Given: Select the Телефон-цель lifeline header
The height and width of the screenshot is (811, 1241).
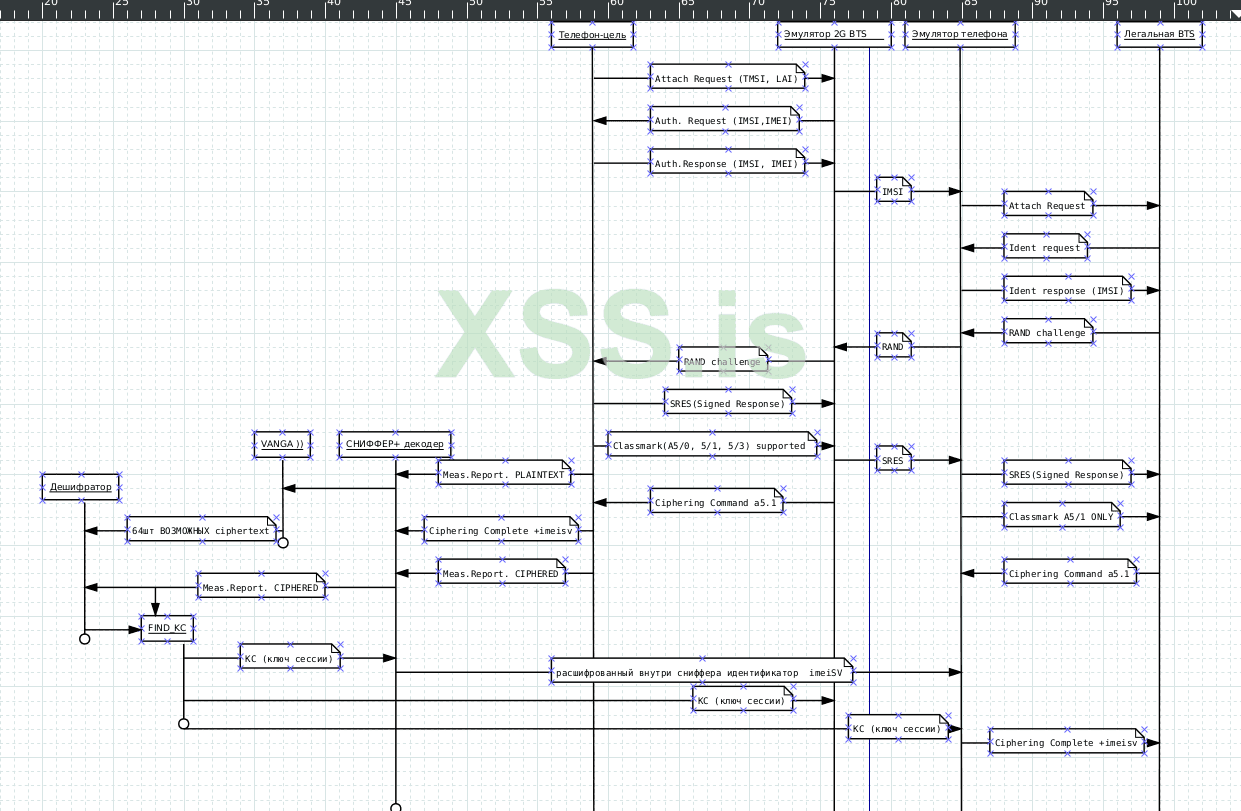Looking at the screenshot, I should pos(592,35).
